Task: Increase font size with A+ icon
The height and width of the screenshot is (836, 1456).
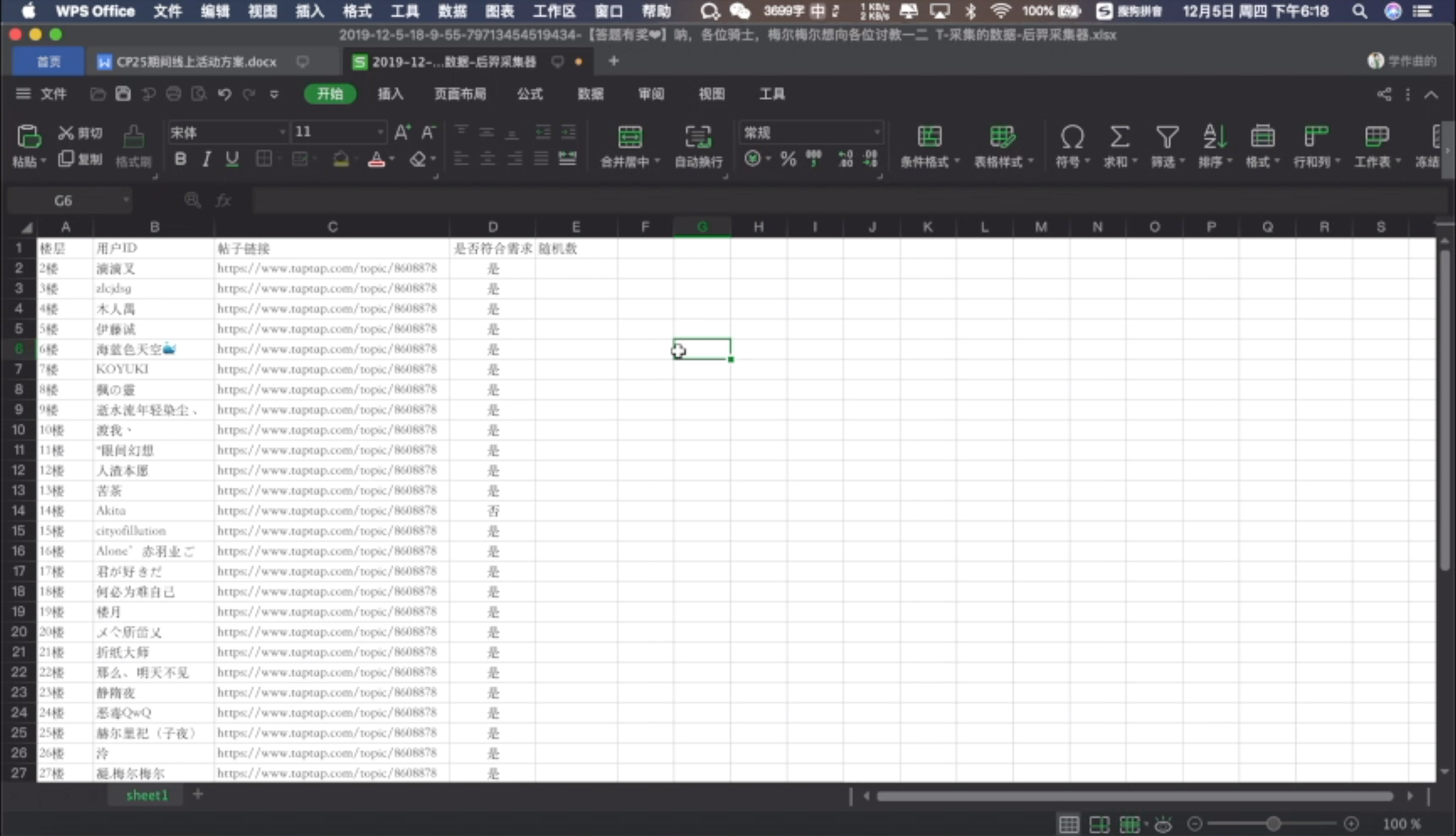Action: click(x=402, y=132)
